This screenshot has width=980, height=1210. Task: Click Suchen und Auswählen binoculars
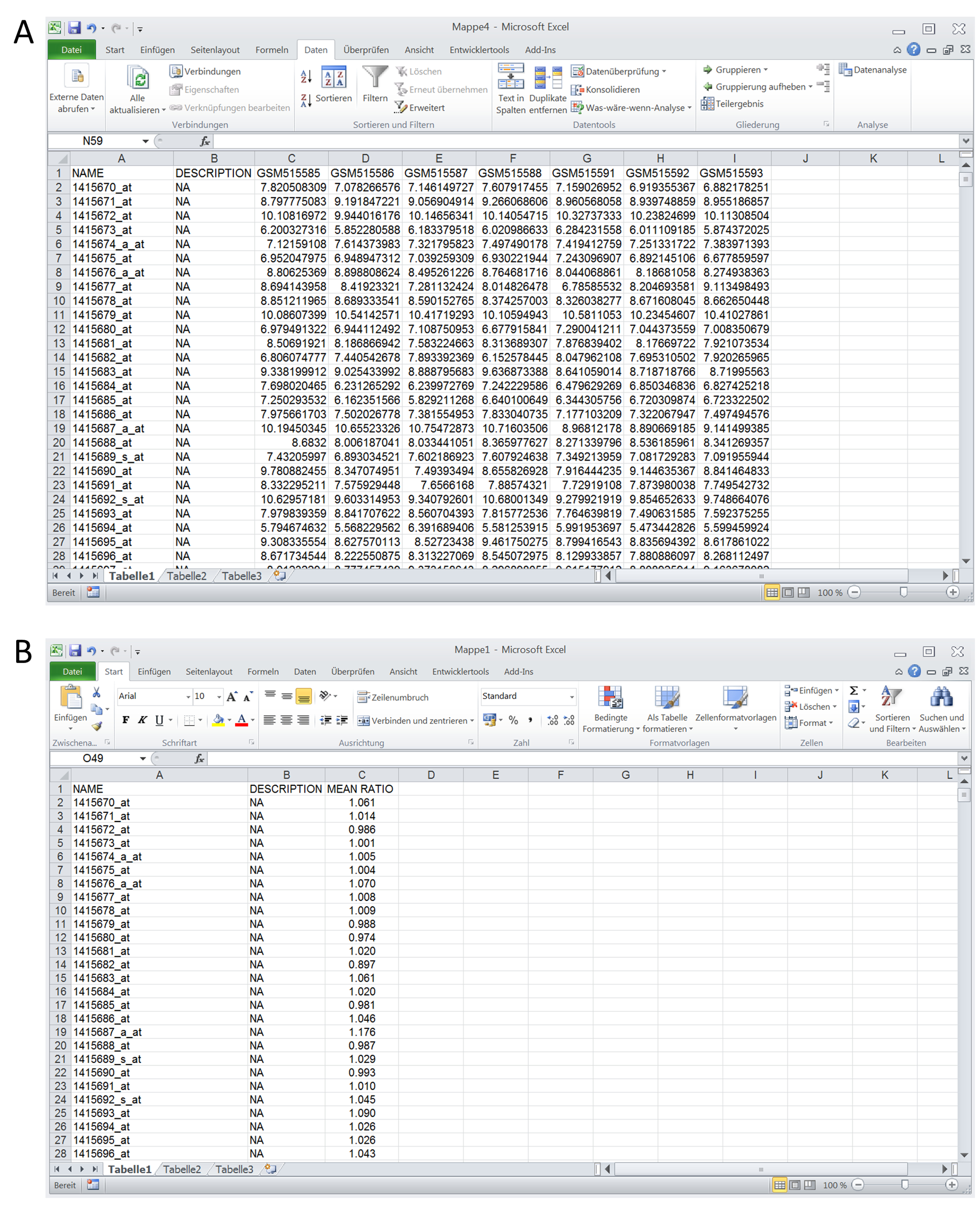(x=941, y=698)
